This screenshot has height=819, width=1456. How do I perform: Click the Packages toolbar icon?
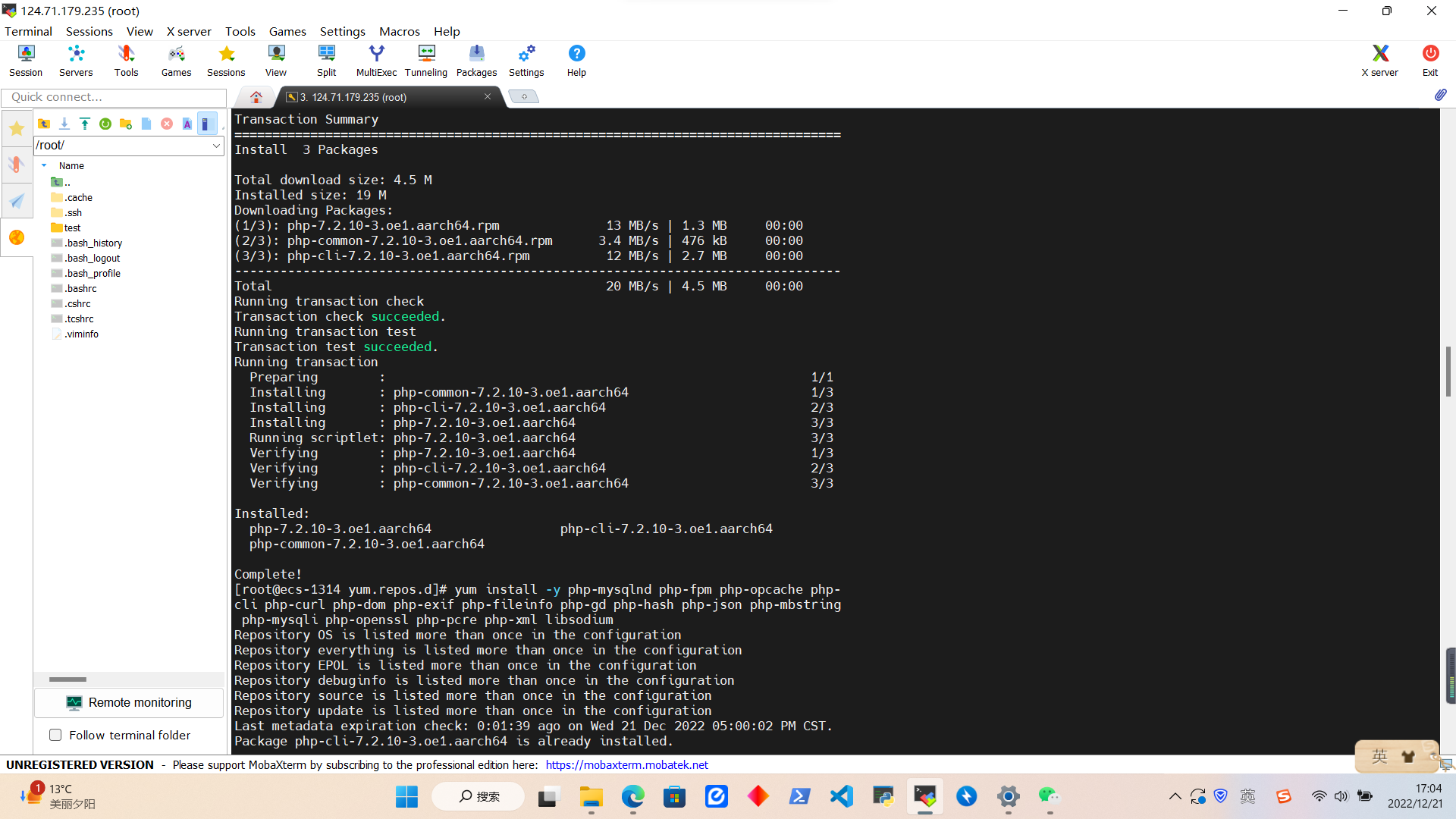[476, 60]
